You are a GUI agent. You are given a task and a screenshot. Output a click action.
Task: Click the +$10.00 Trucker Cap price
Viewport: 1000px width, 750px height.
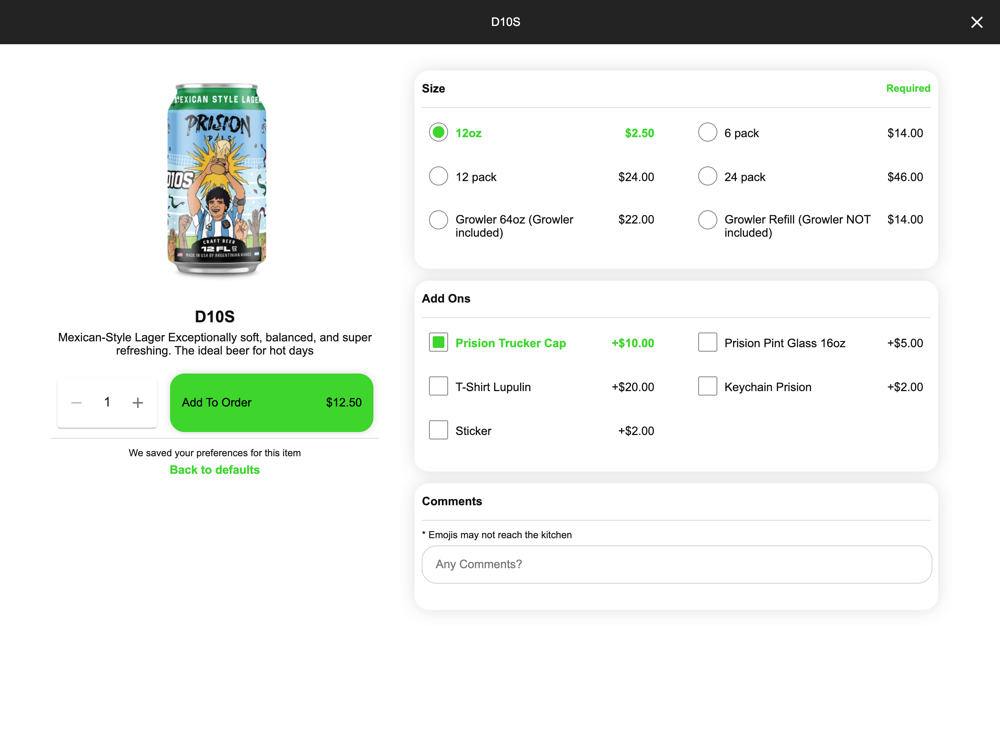pyautogui.click(x=633, y=343)
